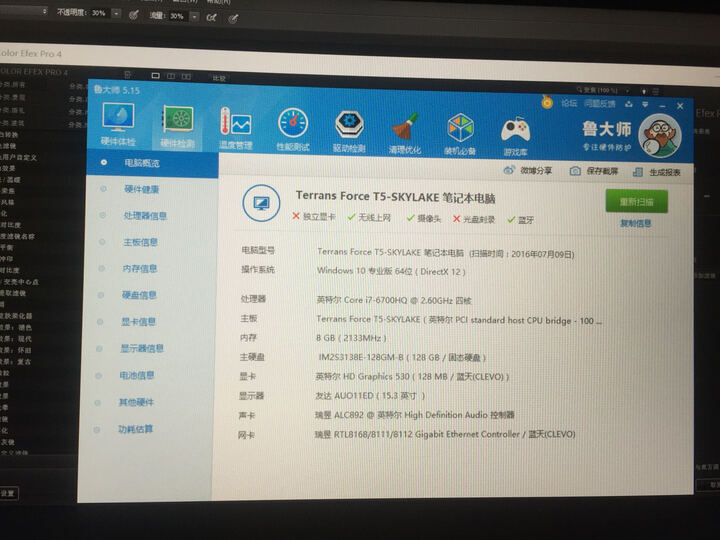Click 'AUO11ED ( 15.3 英寸 )' display text
This screenshot has height=540, width=720.
[380, 396]
